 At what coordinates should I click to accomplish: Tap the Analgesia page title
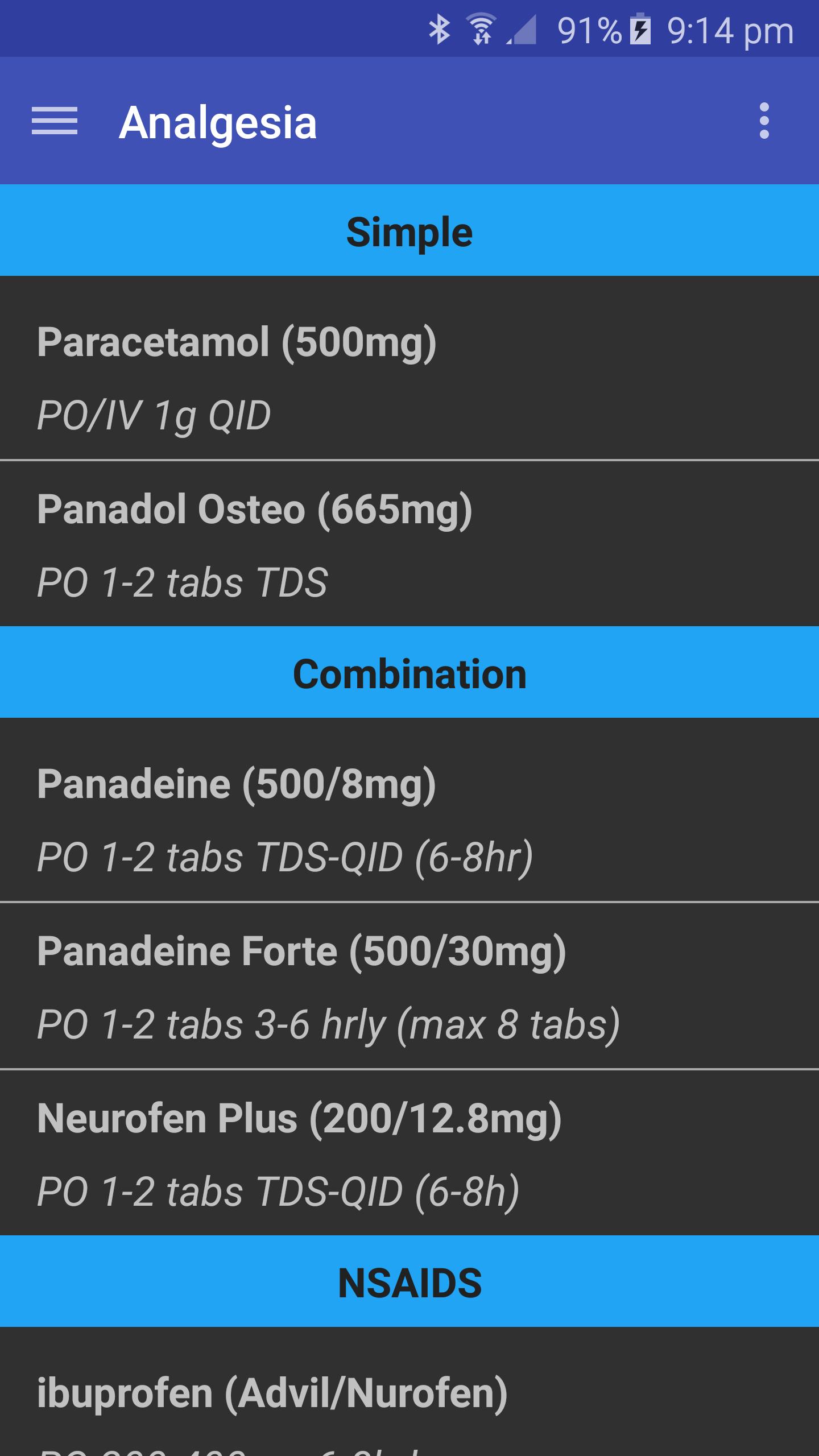coord(217,122)
